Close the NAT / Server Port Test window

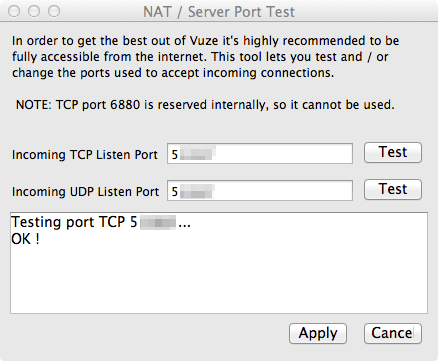click(14, 11)
